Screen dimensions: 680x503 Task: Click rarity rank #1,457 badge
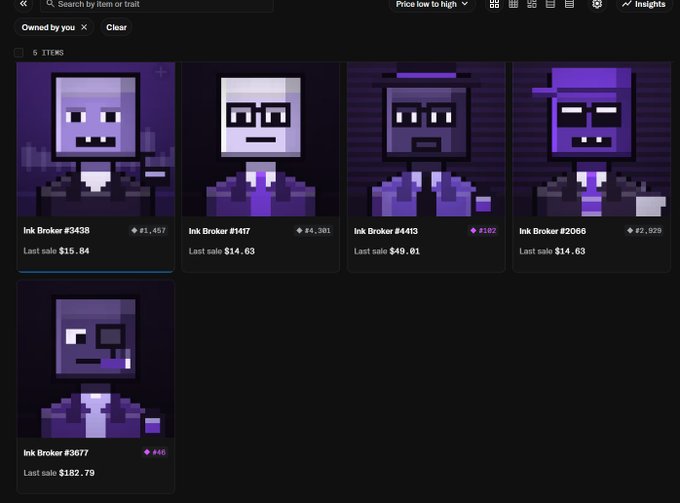(x=148, y=231)
